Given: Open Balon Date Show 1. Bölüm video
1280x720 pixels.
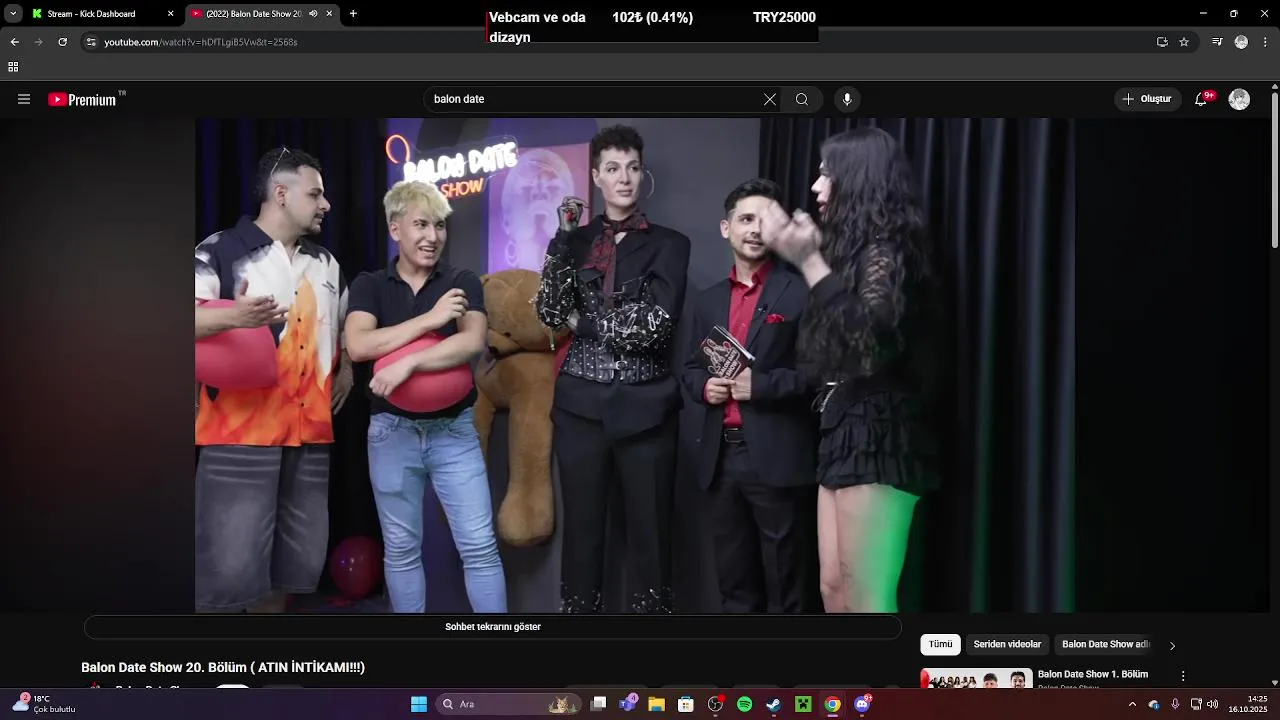Looking at the screenshot, I should (x=1092, y=674).
